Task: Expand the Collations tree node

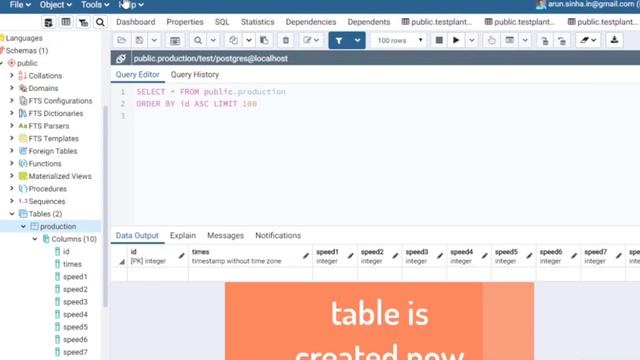Action: pos(12,76)
